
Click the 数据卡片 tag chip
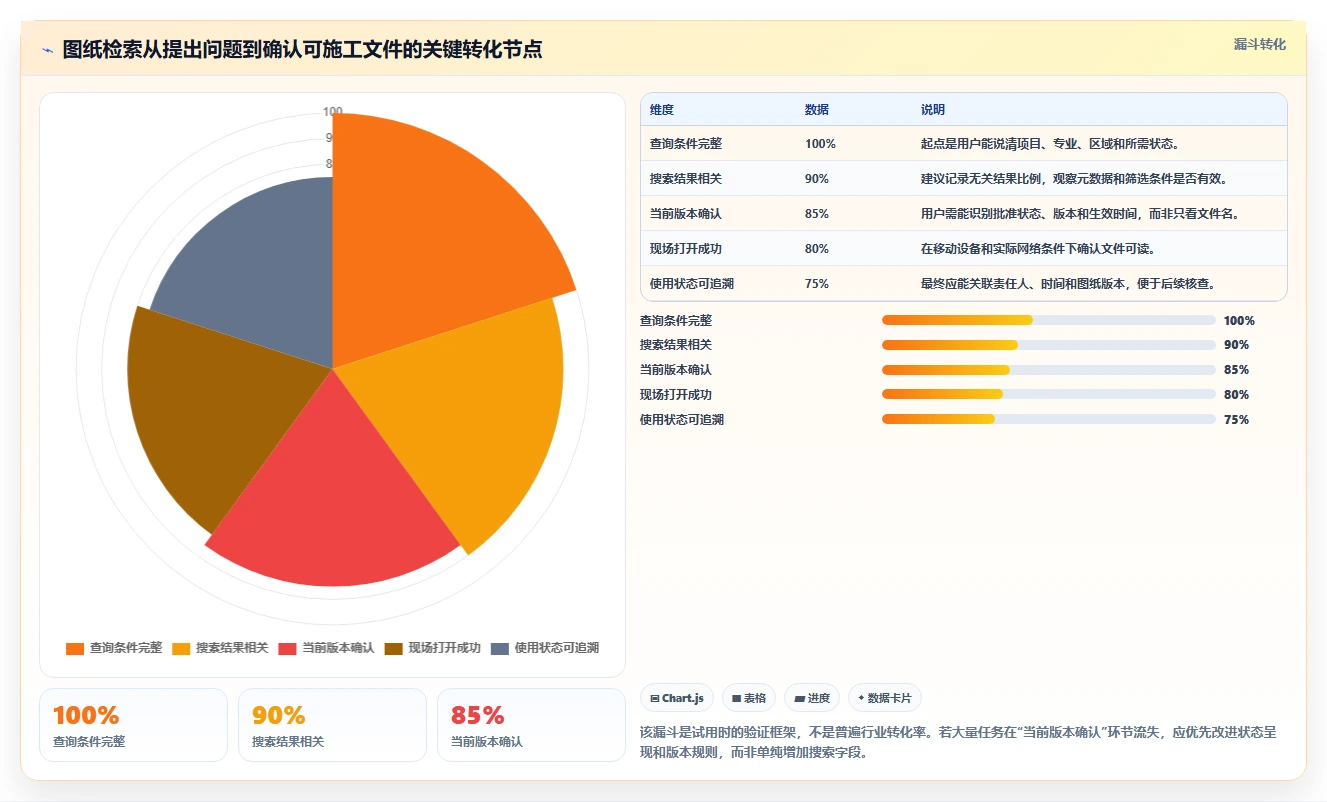885,698
